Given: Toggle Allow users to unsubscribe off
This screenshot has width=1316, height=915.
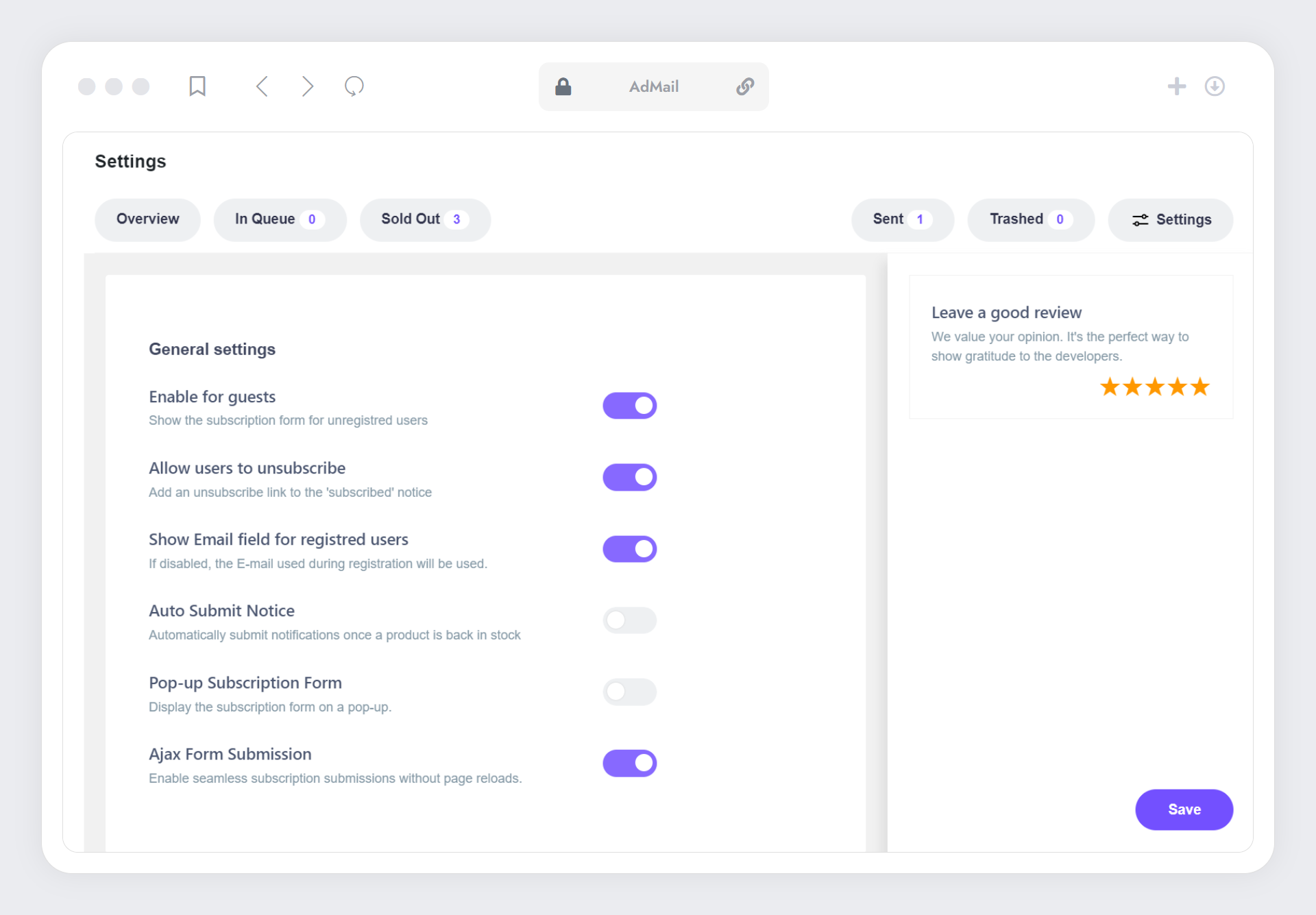Looking at the screenshot, I should [x=629, y=478].
